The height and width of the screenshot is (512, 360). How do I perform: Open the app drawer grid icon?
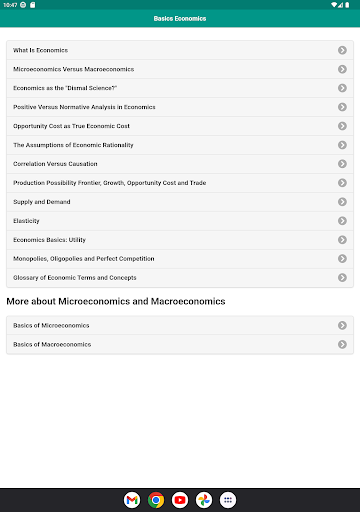(228, 500)
